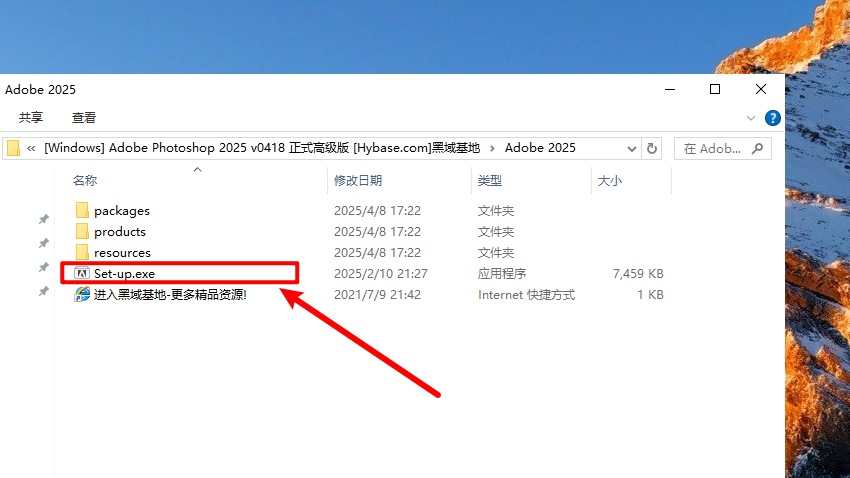This screenshot has width=850, height=478.
Task: Click the 1 KB size cell
Action: click(x=650, y=295)
